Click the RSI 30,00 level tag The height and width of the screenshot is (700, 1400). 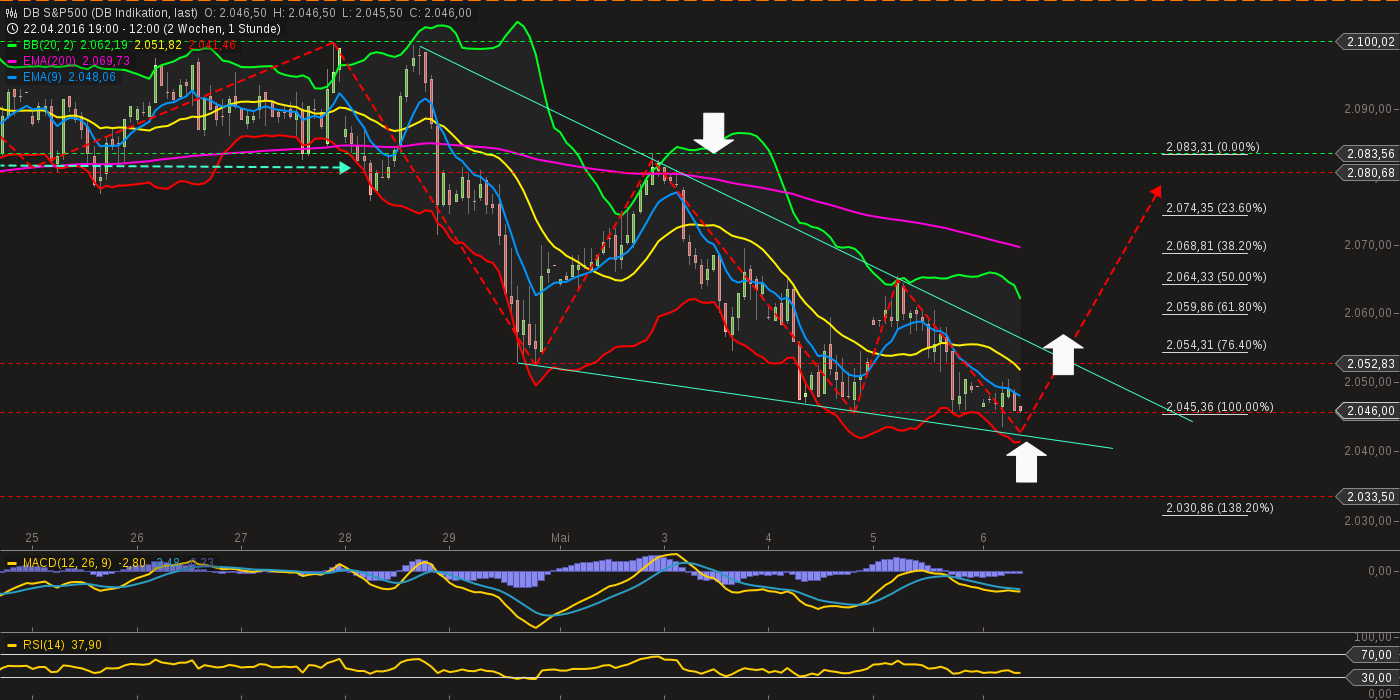pos(1374,678)
